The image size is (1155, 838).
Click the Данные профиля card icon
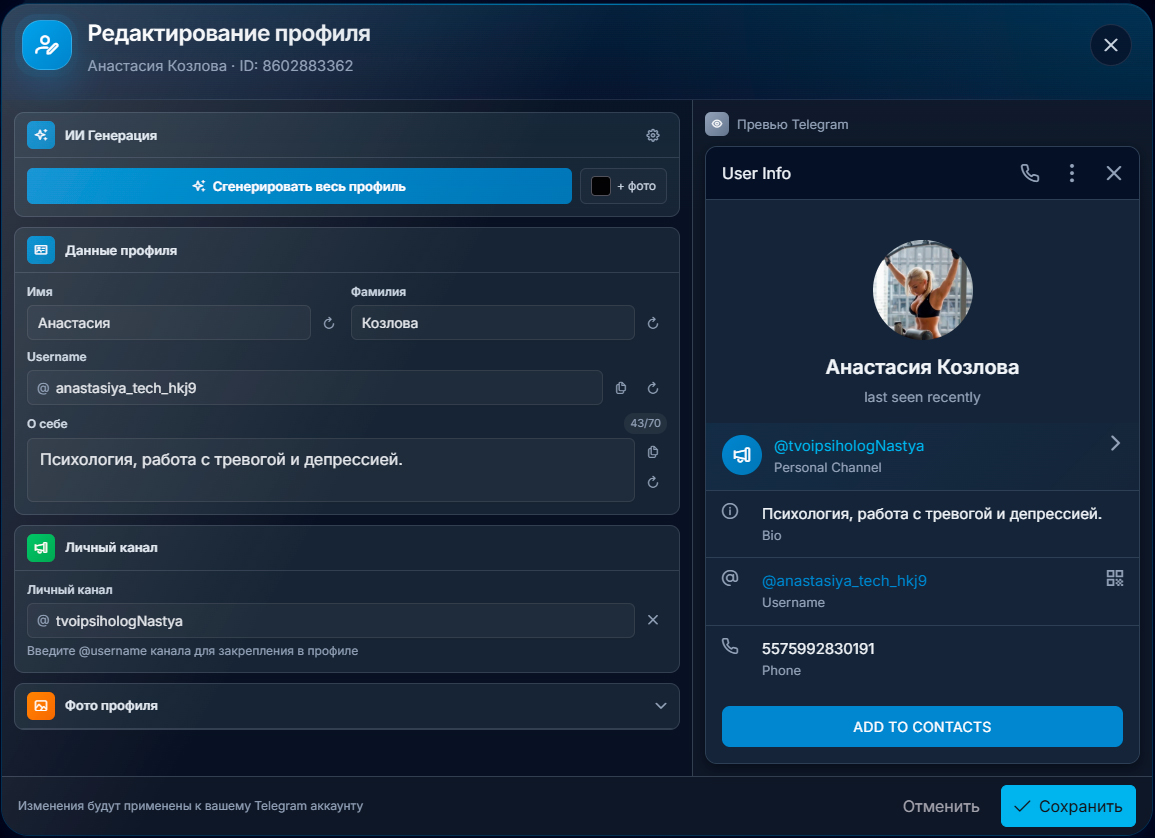pyautogui.click(x=41, y=250)
